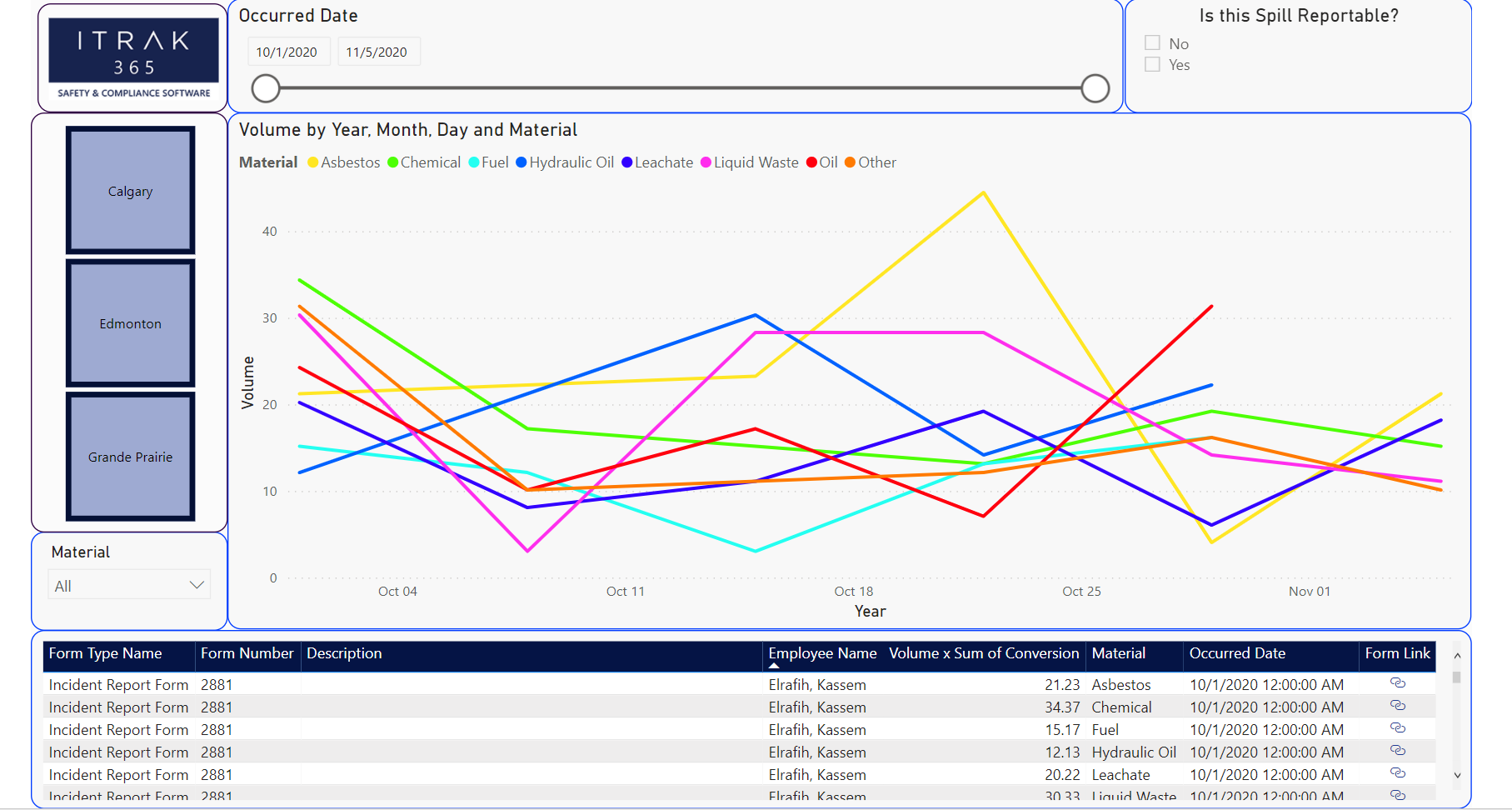Select the Oil legend marker

[811, 162]
